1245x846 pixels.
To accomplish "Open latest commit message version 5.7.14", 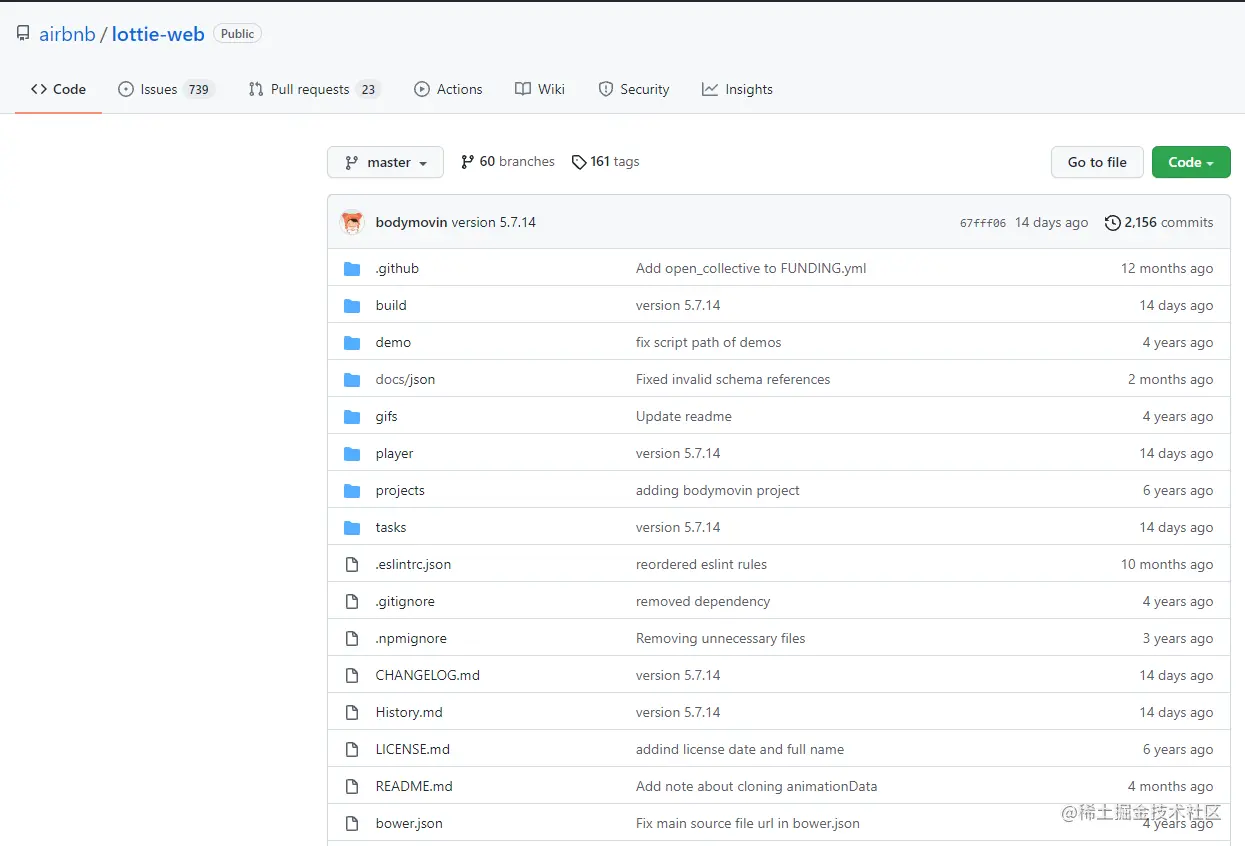I will (x=494, y=222).
